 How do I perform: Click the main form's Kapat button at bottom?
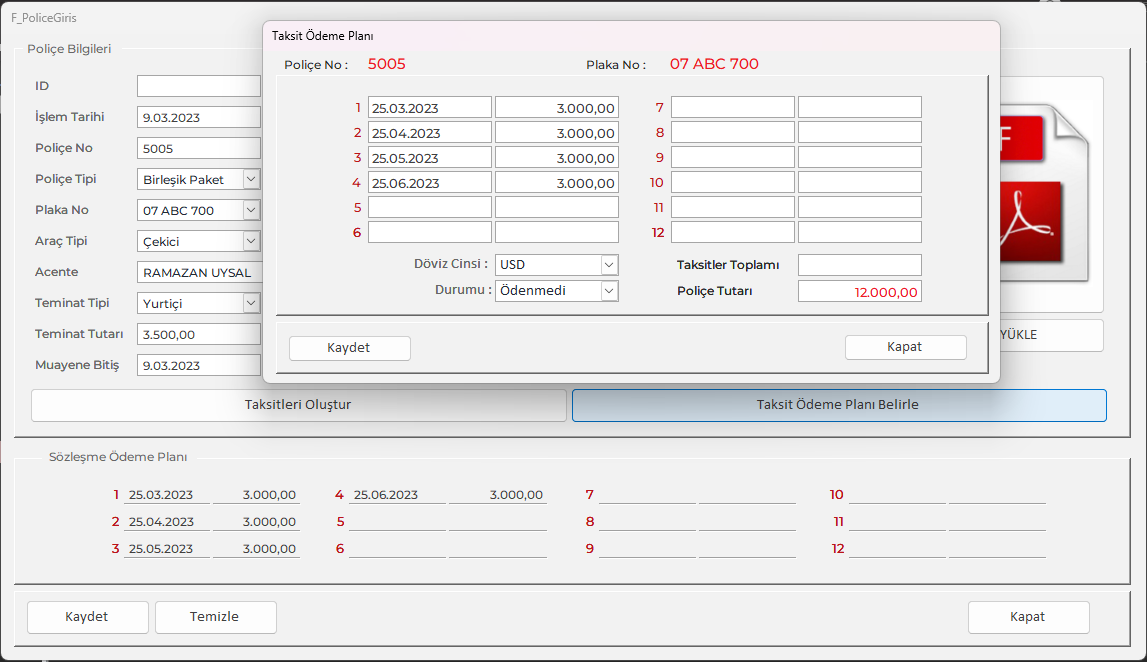1028,617
